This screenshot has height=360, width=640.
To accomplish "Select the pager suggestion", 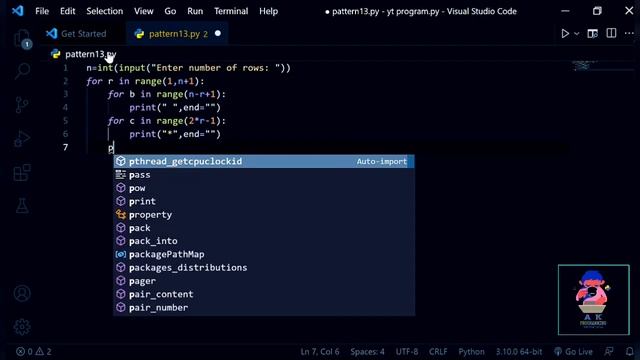I will click(x=264, y=281).
